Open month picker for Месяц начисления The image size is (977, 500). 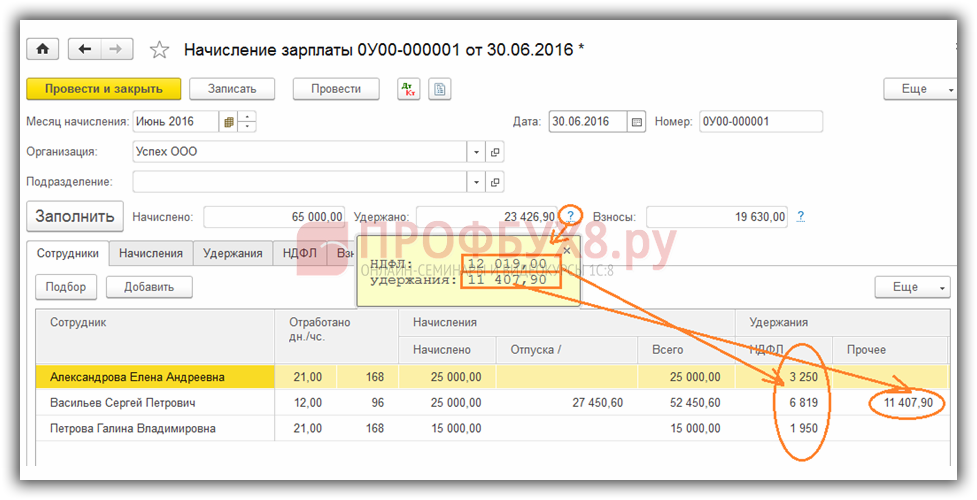229,122
